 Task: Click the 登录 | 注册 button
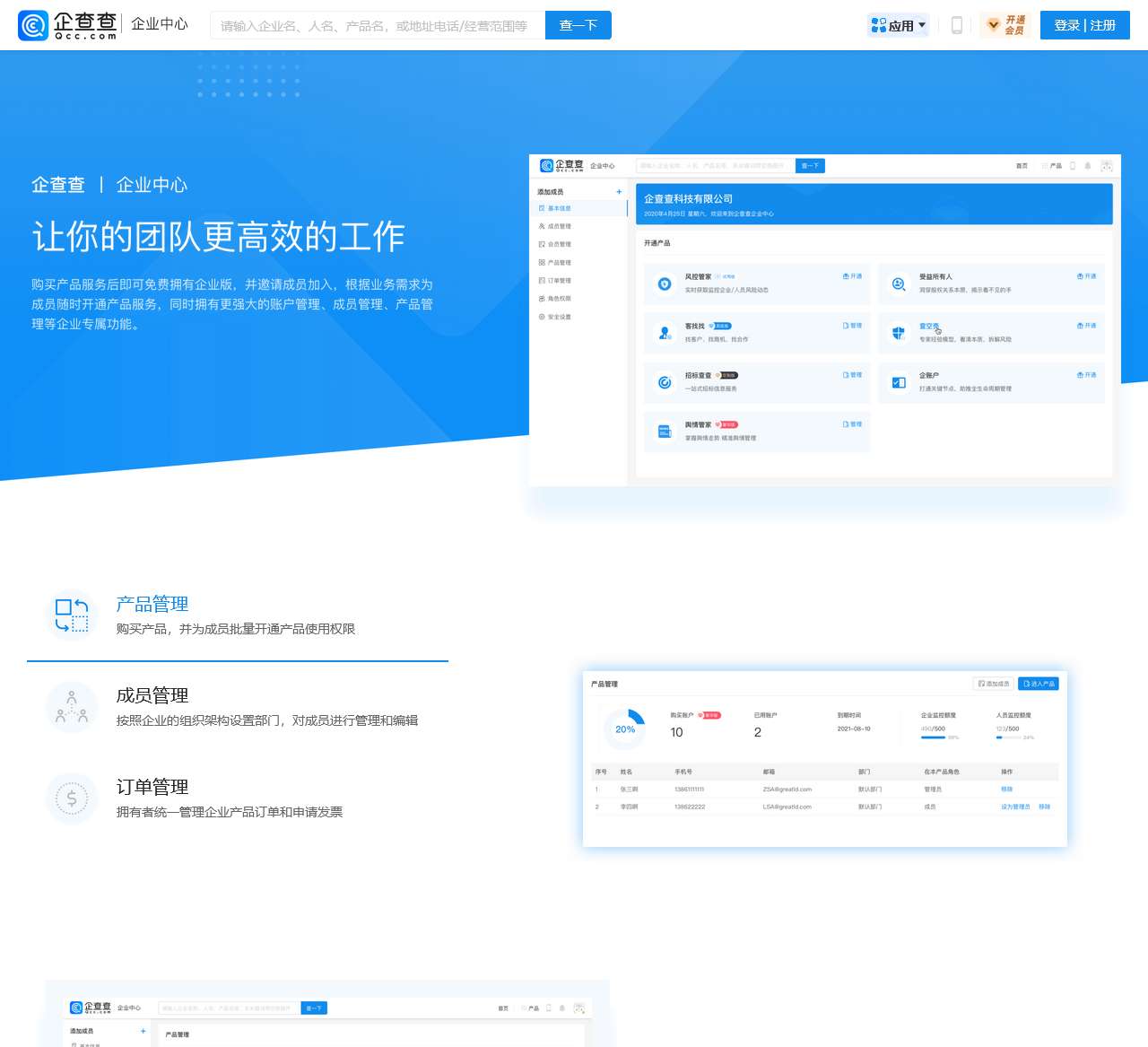pyautogui.click(x=1085, y=25)
